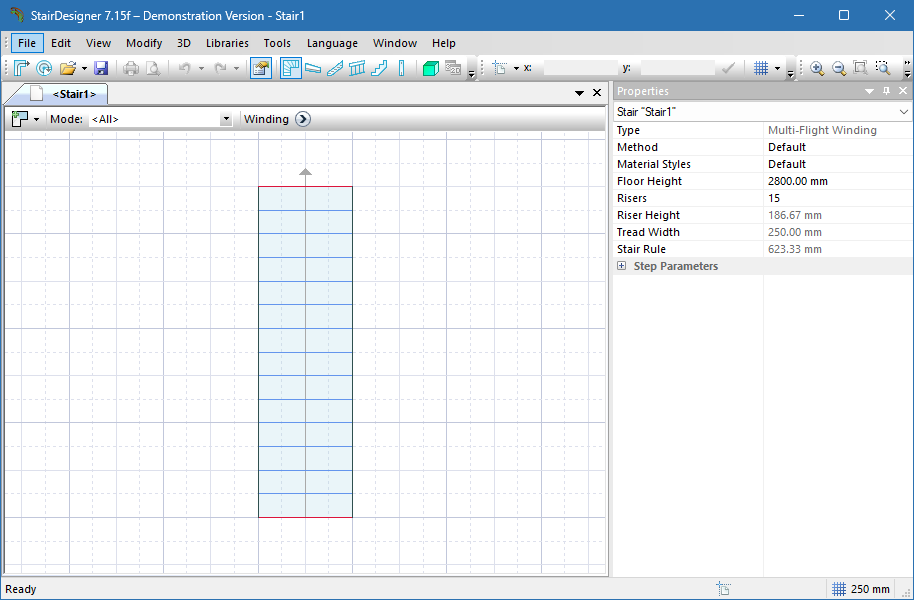Click the print icon

pos(131,68)
